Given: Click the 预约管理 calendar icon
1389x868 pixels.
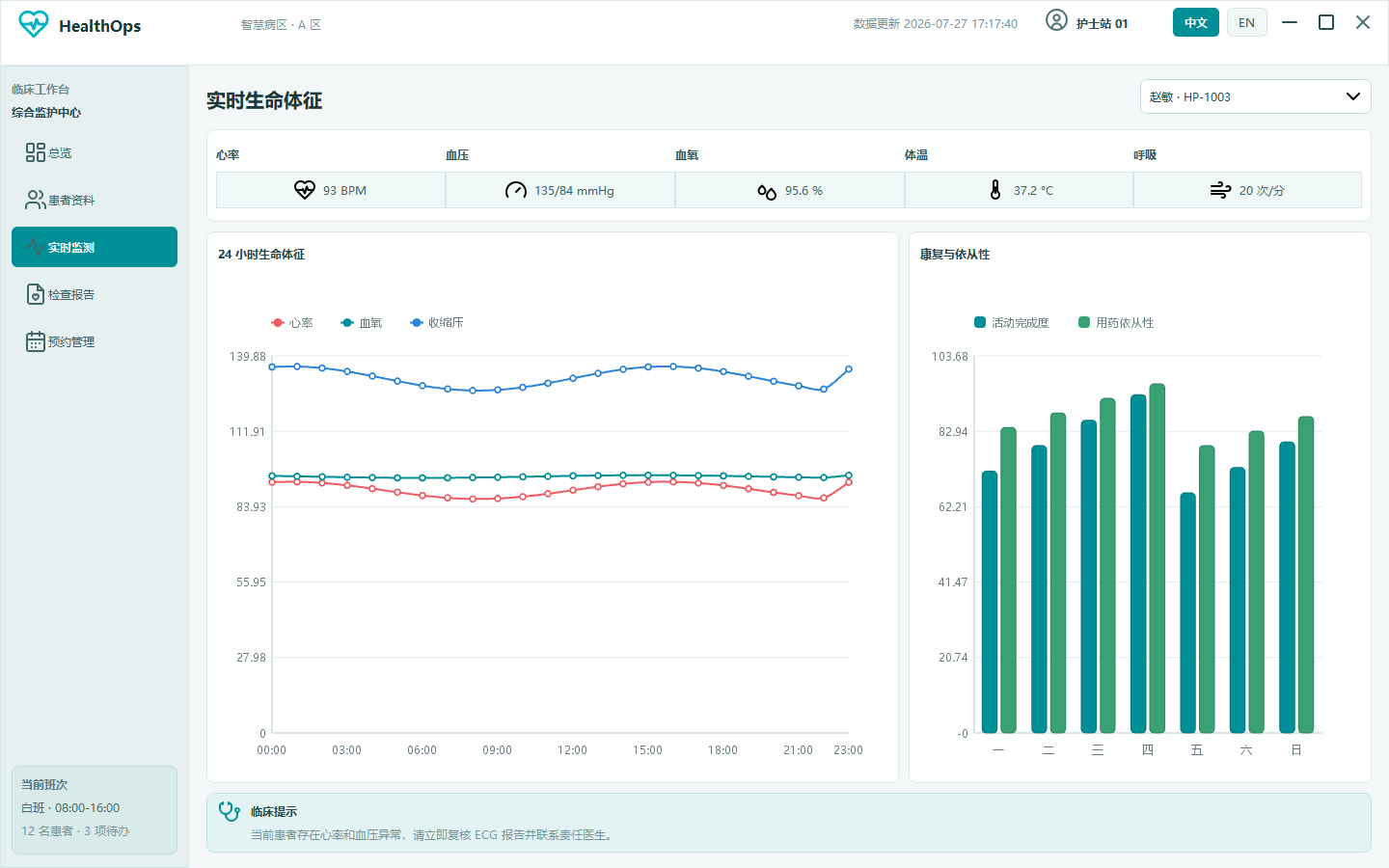Looking at the screenshot, I should [36, 341].
